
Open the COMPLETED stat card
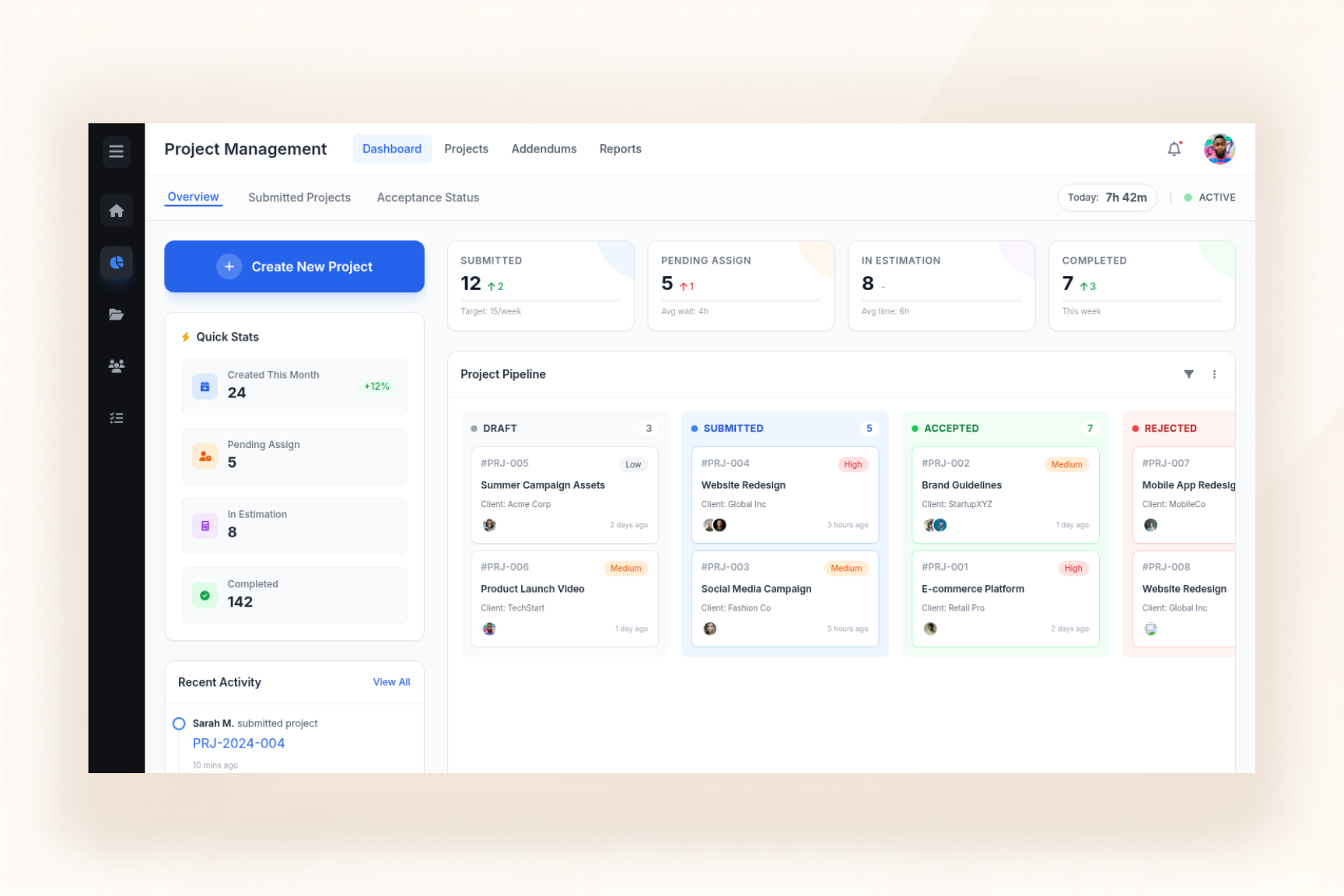1143,286
